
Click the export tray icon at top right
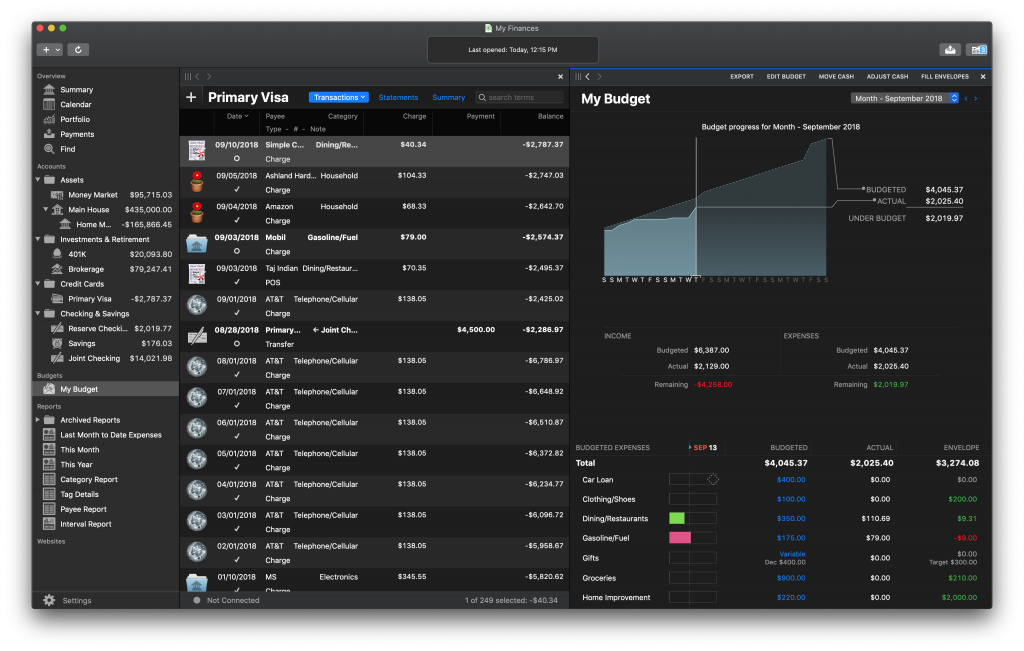(x=949, y=49)
